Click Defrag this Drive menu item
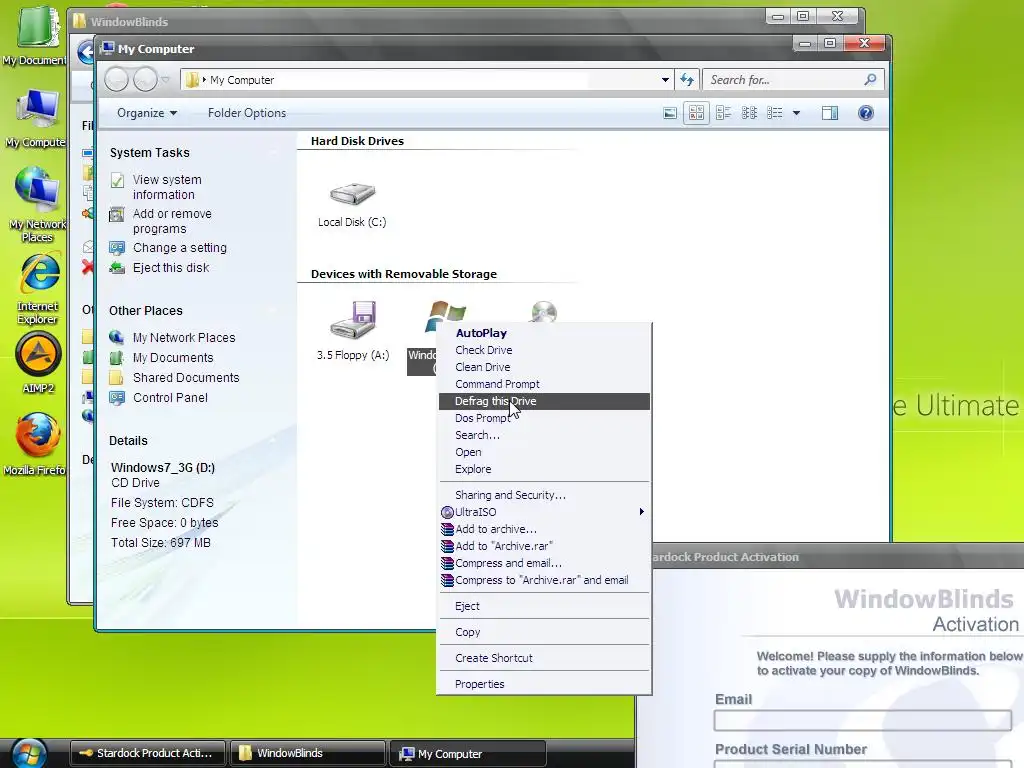 [x=544, y=401]
